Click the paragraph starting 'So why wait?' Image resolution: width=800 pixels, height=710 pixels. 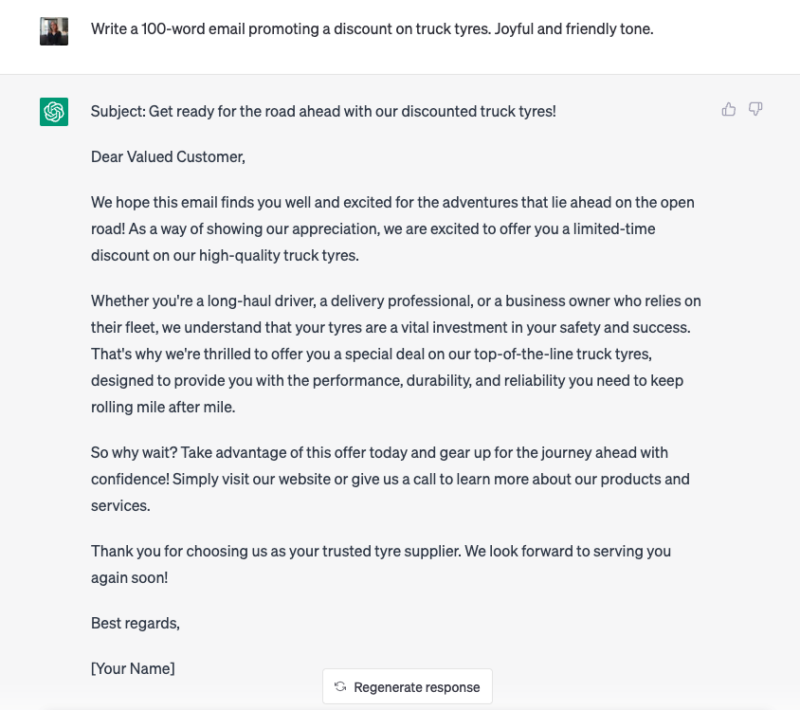click(x=390, y=479)
